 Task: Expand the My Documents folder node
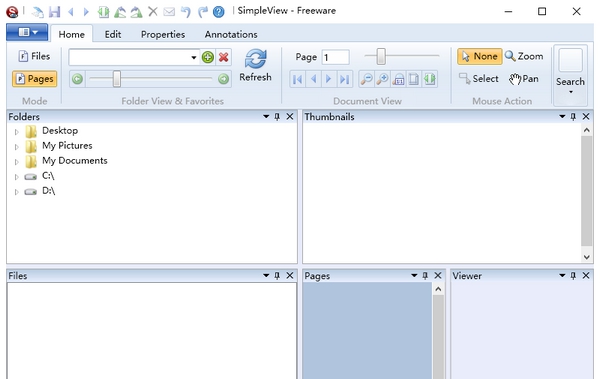(16, 162)
